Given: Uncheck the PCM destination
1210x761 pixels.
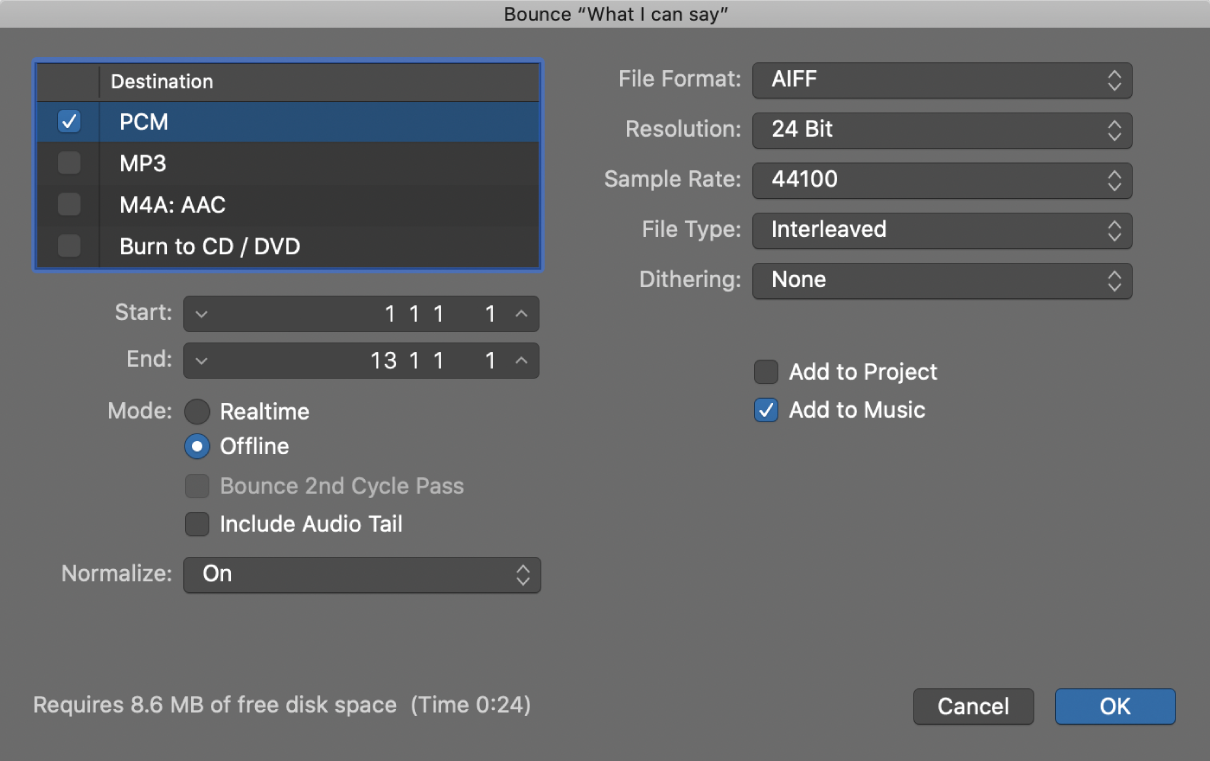Looking at the screenshot, I should coord(68,121).
